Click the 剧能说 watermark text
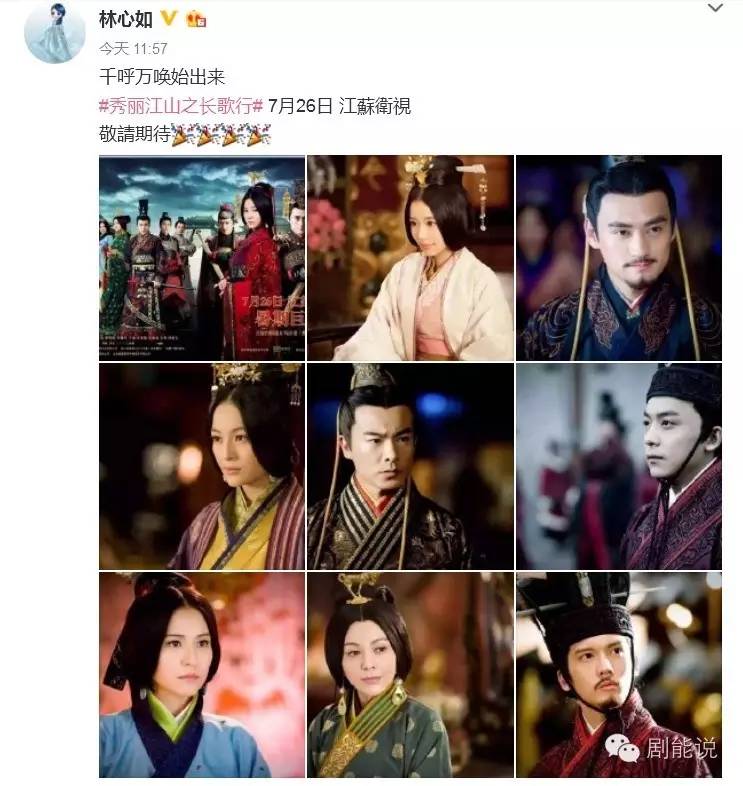Screen dimensions: 743x786 coord(681,748)
